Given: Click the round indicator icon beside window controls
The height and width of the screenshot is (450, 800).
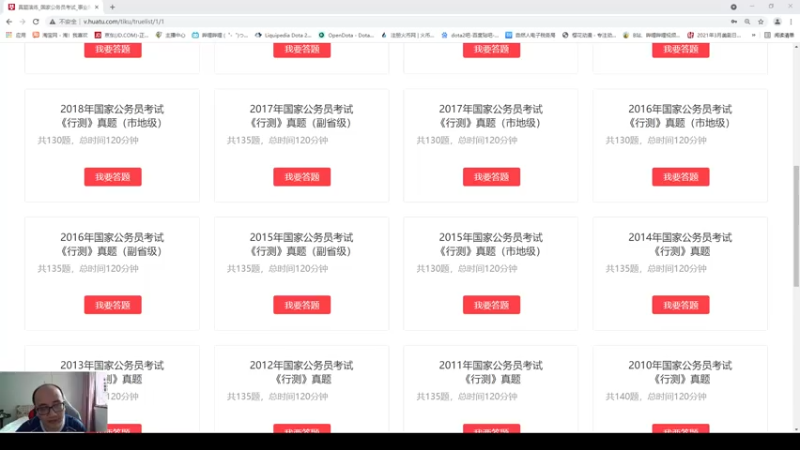Looking at the screenshot, I should tap(733, 7).
